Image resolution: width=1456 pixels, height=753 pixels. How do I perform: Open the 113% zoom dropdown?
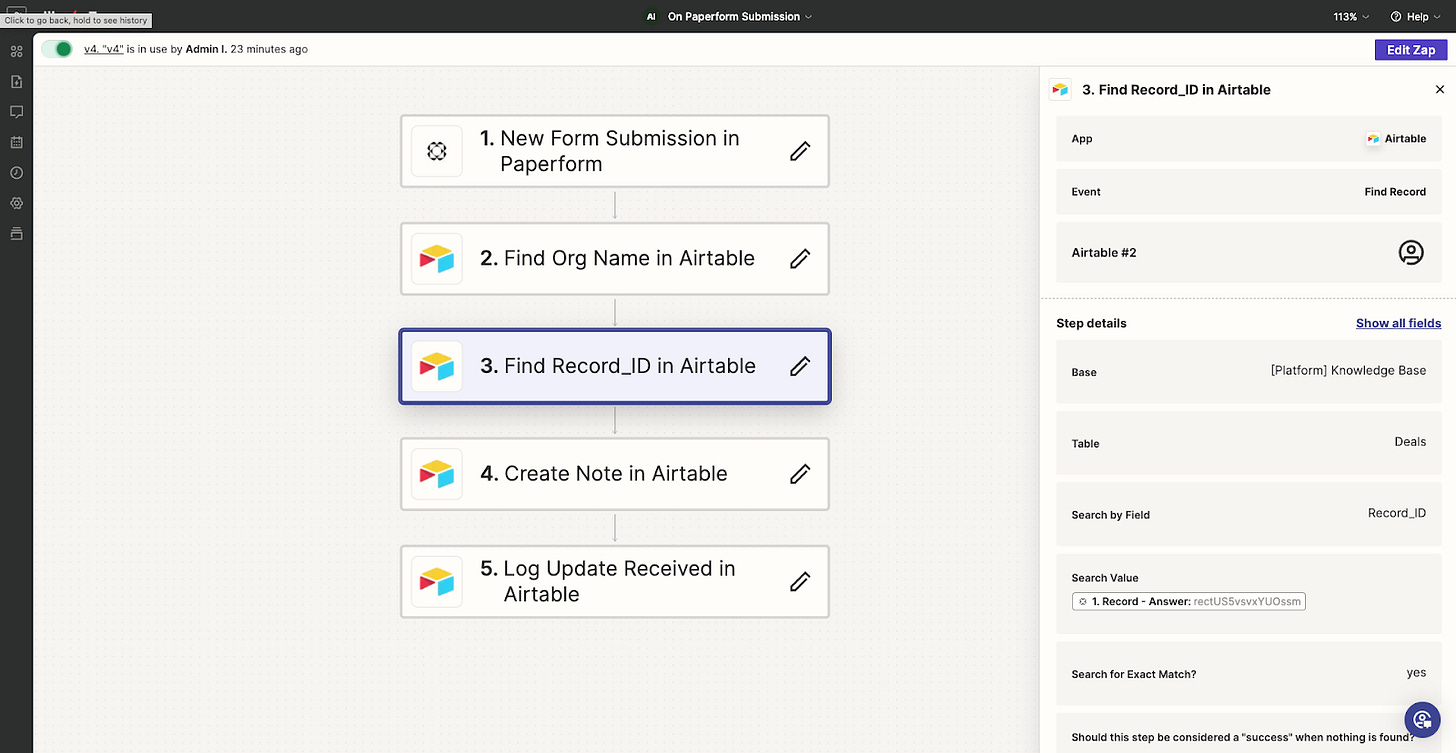pyautogui.click(x=1351, y=17)
